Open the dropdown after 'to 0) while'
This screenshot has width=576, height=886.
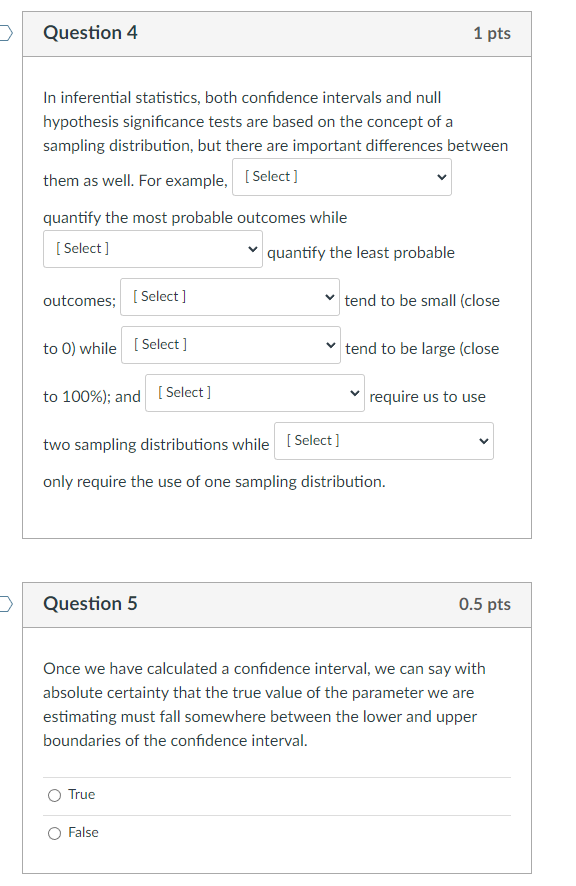[230, 344]
